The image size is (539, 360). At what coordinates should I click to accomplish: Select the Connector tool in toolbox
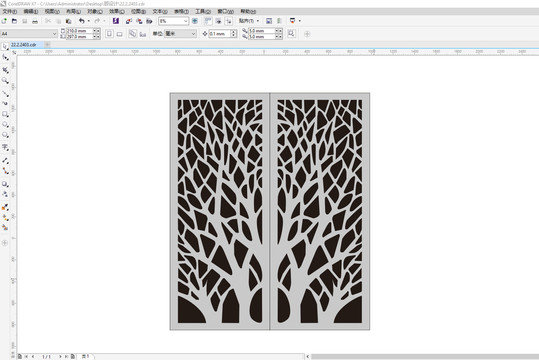pyautogui.click(x=5, y=171)
